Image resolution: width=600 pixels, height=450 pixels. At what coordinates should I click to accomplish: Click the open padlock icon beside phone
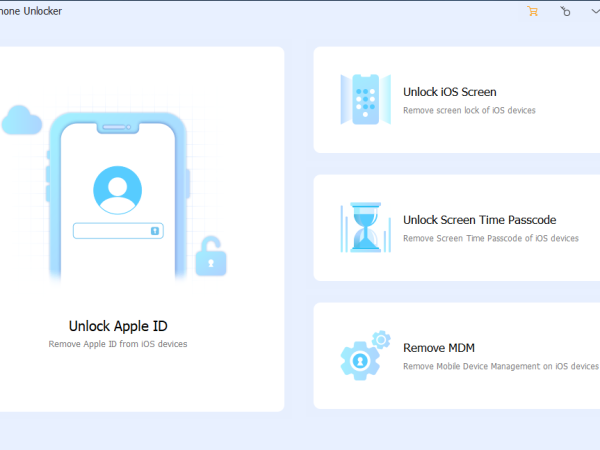210,256
